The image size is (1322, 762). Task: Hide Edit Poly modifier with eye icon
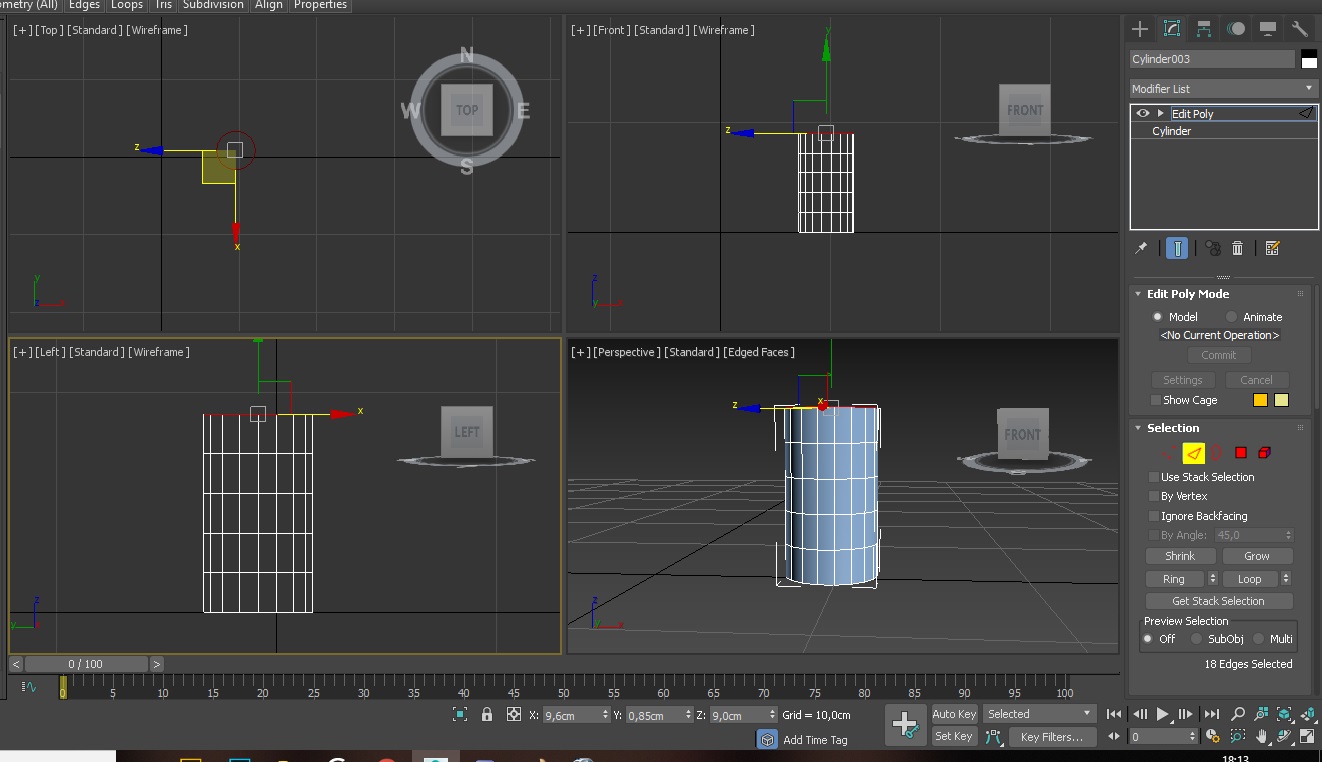point(1143,114)
